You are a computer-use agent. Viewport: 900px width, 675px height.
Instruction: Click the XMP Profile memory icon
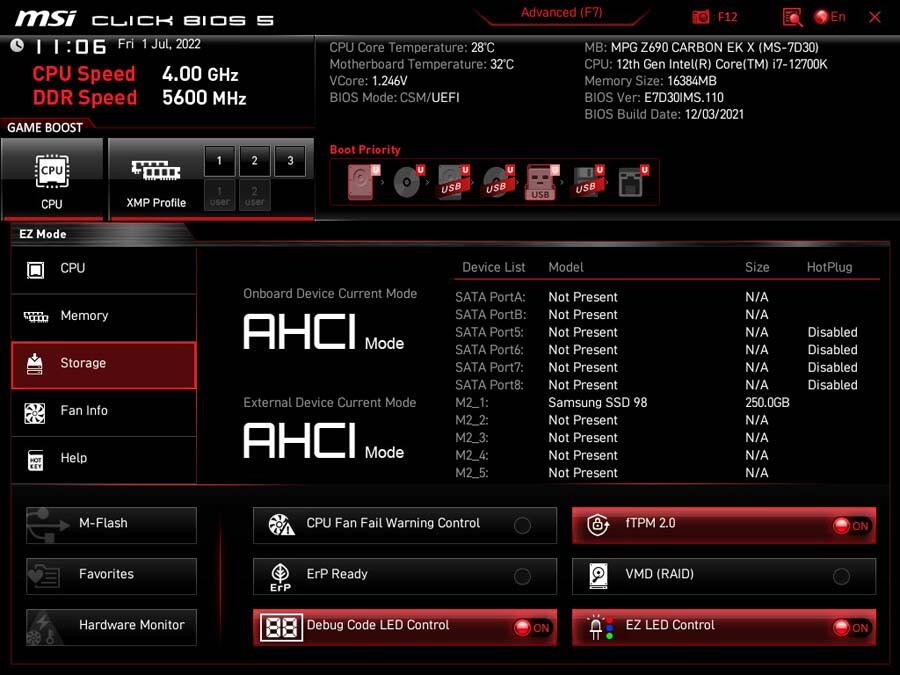[x=156, y=178]
